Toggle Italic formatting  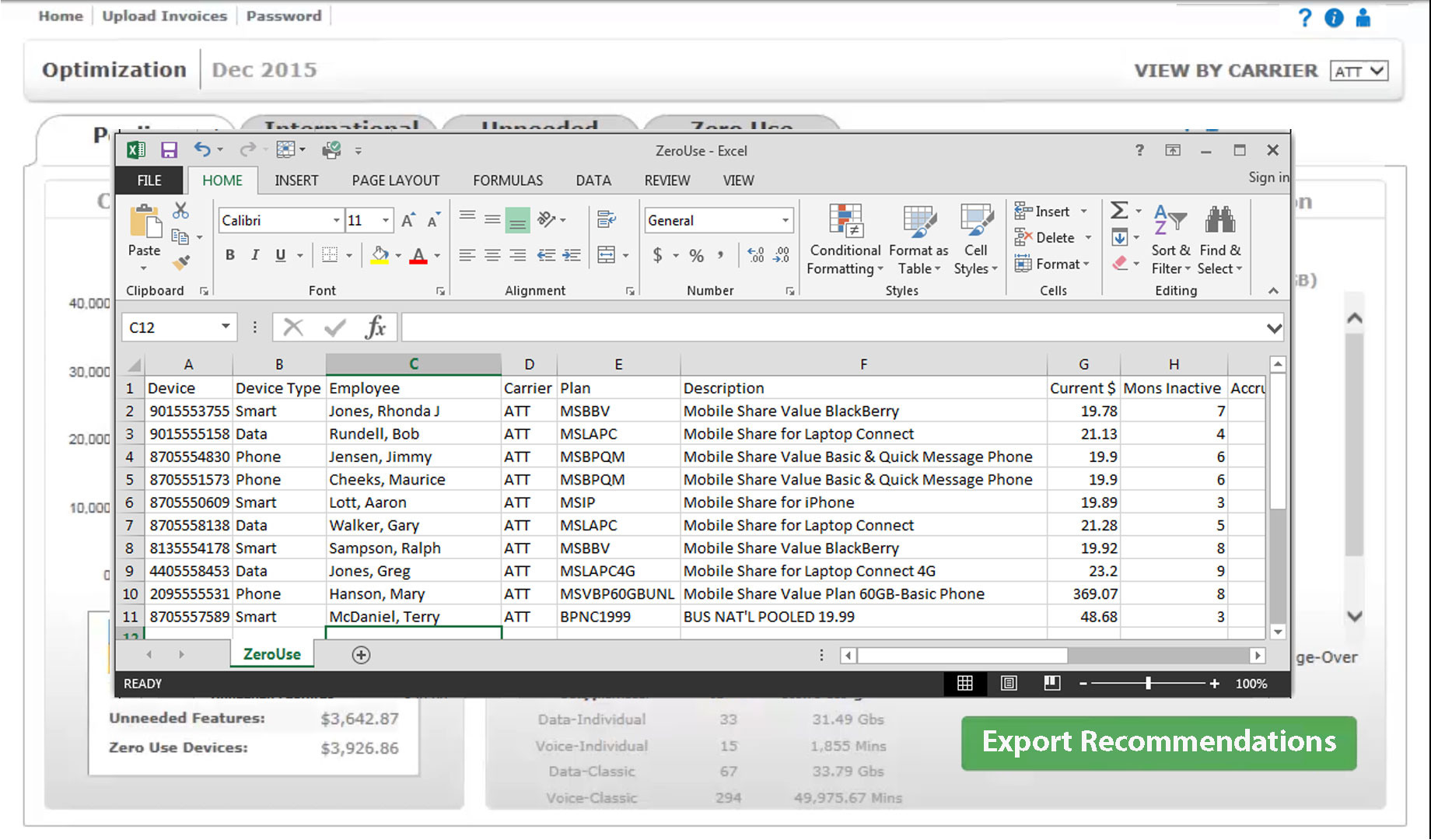tap(254, 255)
